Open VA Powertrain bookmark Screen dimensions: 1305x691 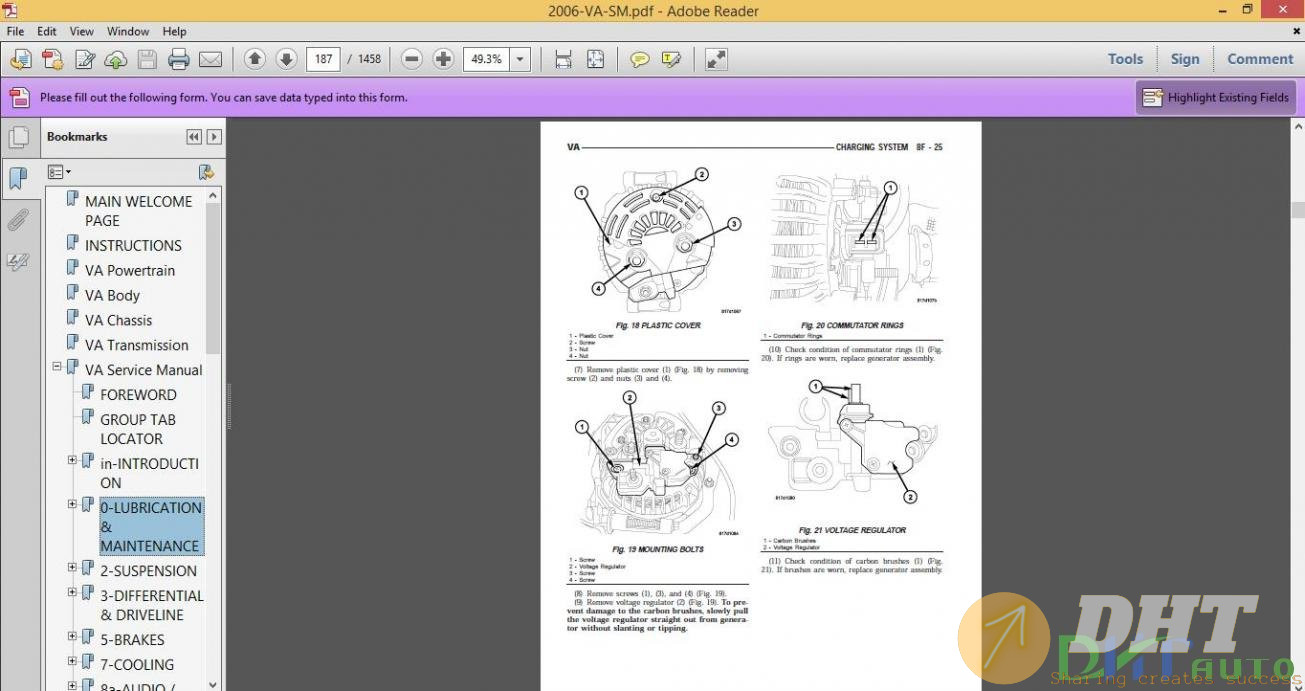130,270
